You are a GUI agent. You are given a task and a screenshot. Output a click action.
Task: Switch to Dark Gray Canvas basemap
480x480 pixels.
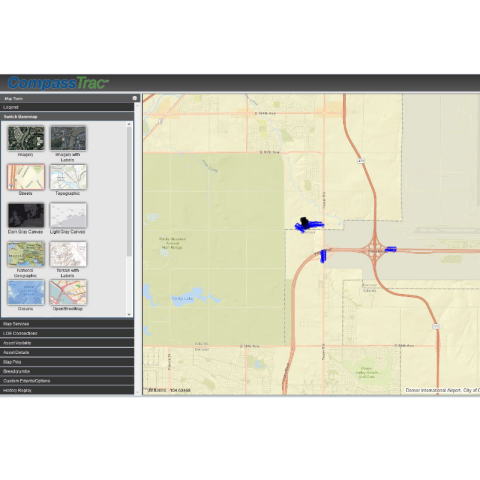point(26,215)
